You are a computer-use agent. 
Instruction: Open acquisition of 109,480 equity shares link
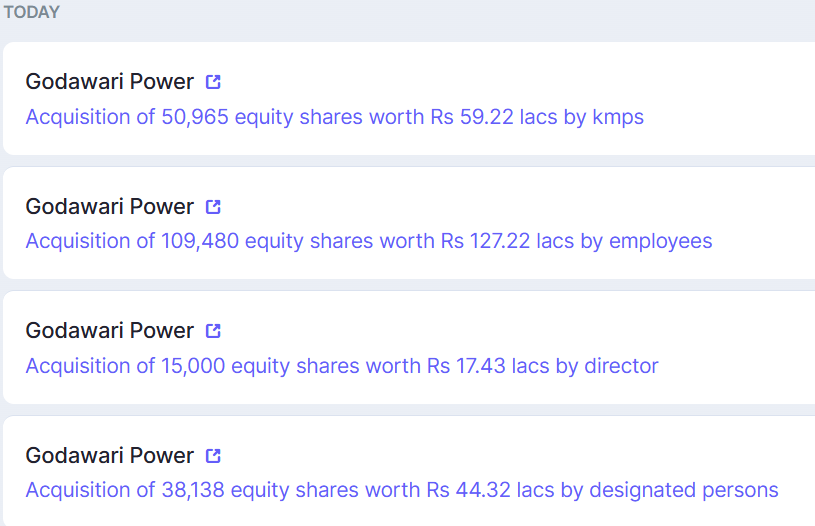pyautogui.click(x=368, y=241)
